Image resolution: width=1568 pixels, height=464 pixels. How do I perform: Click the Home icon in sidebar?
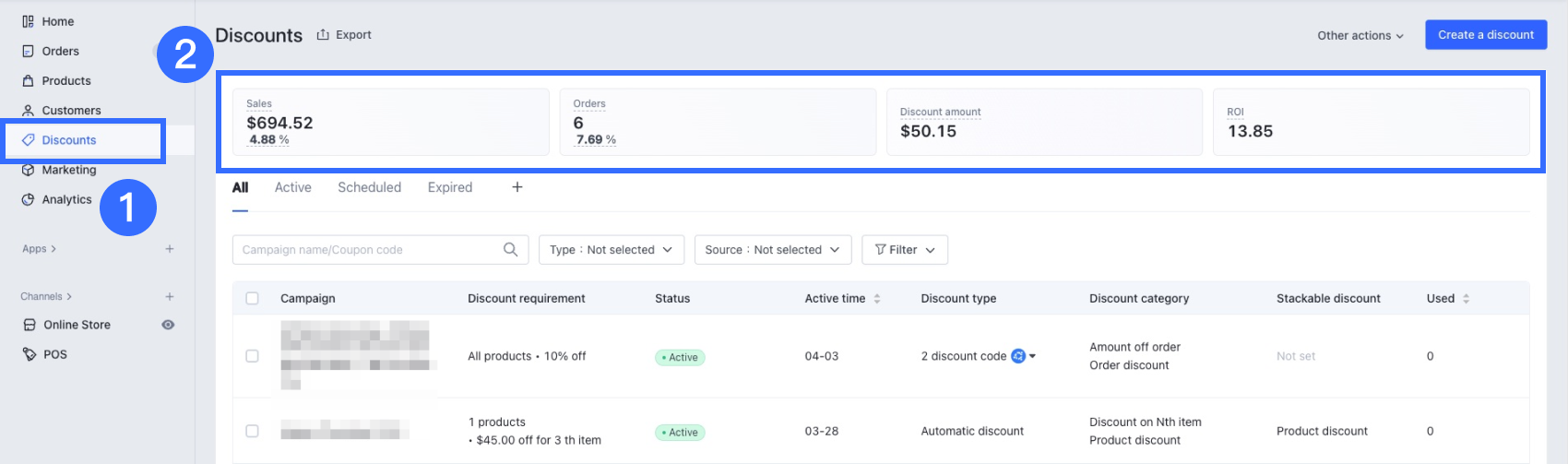pos(29,21)
